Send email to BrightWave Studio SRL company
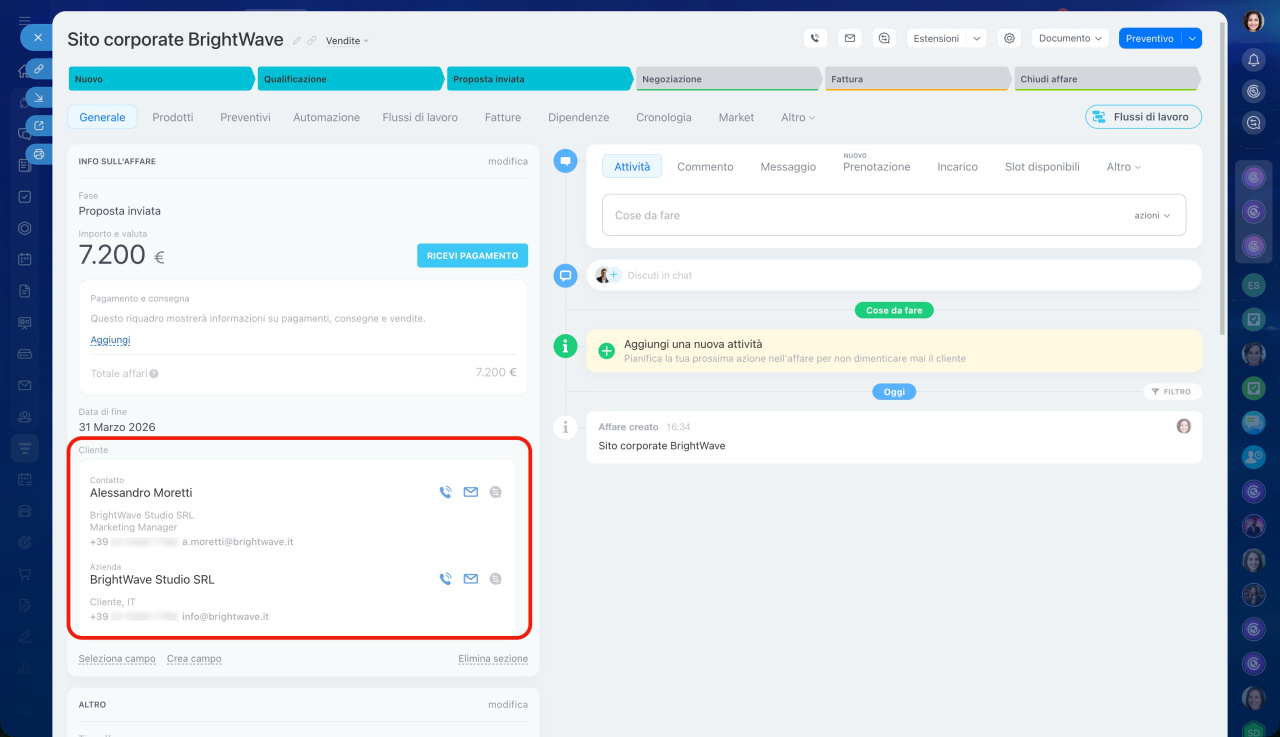Image resolution: width=1280 pixels, height=737 pixels. click(471, 579)
